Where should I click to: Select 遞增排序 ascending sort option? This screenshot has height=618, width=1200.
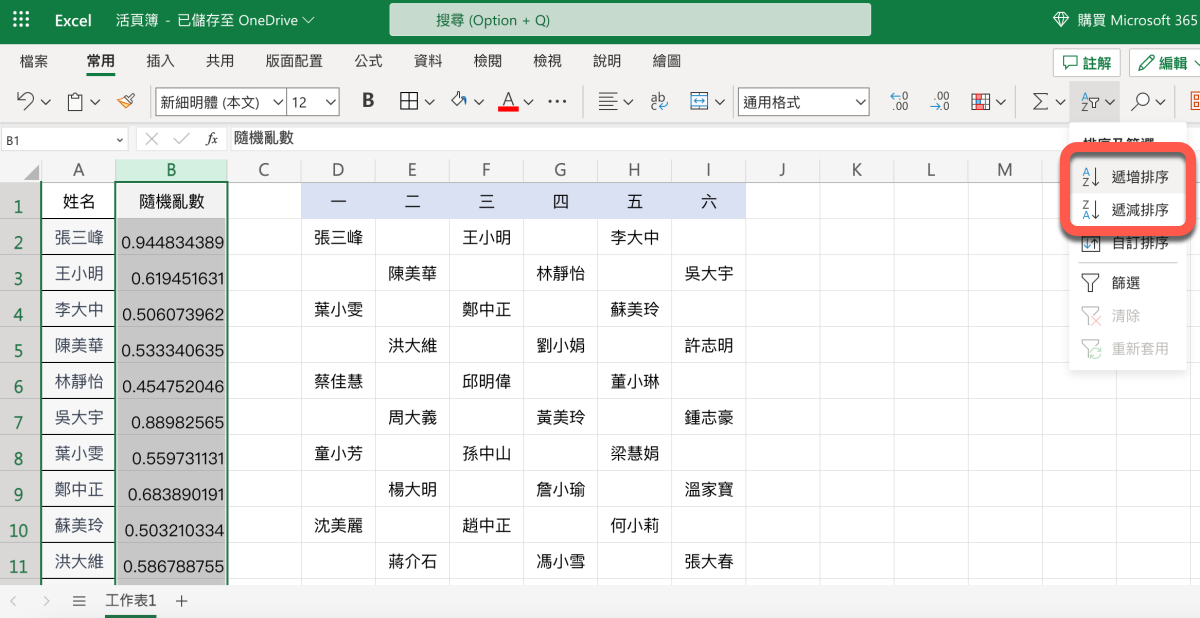[x=1126, y=177]
